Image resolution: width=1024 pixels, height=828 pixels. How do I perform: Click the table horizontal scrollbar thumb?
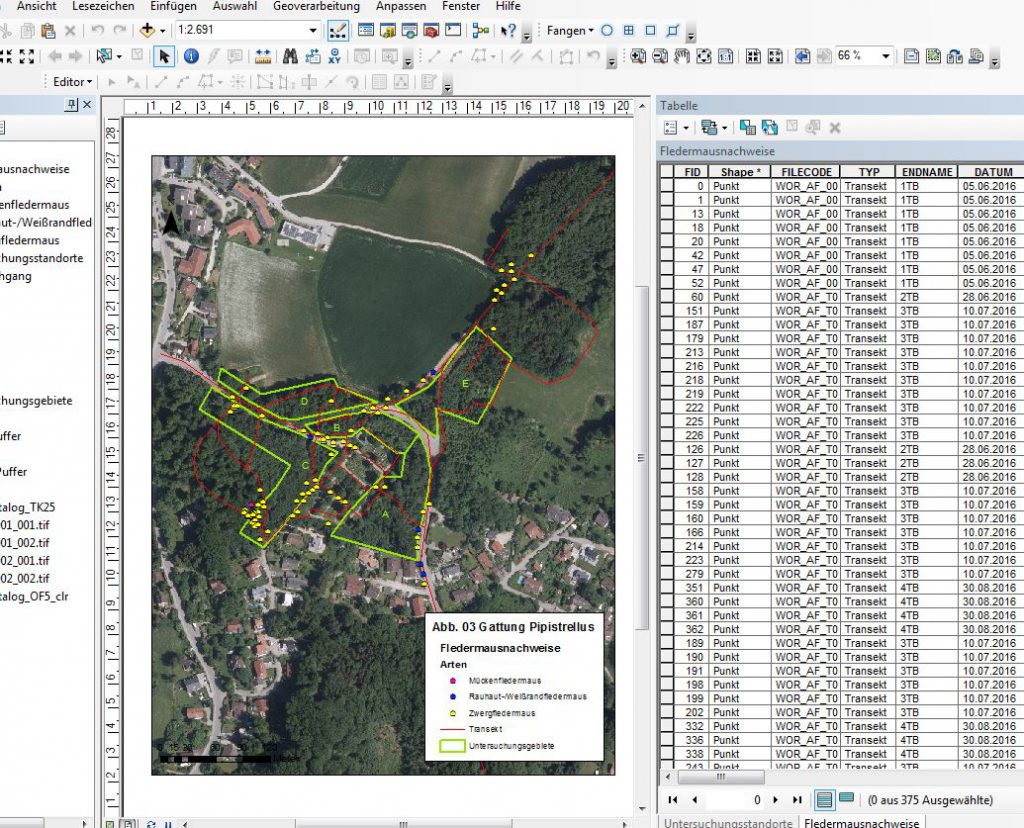tap(721, 777)
